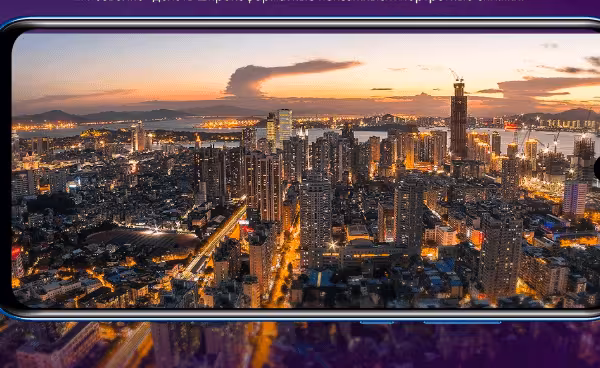
Task: Click the red neon sign at the left edge
Action: (x=16, y=253)
